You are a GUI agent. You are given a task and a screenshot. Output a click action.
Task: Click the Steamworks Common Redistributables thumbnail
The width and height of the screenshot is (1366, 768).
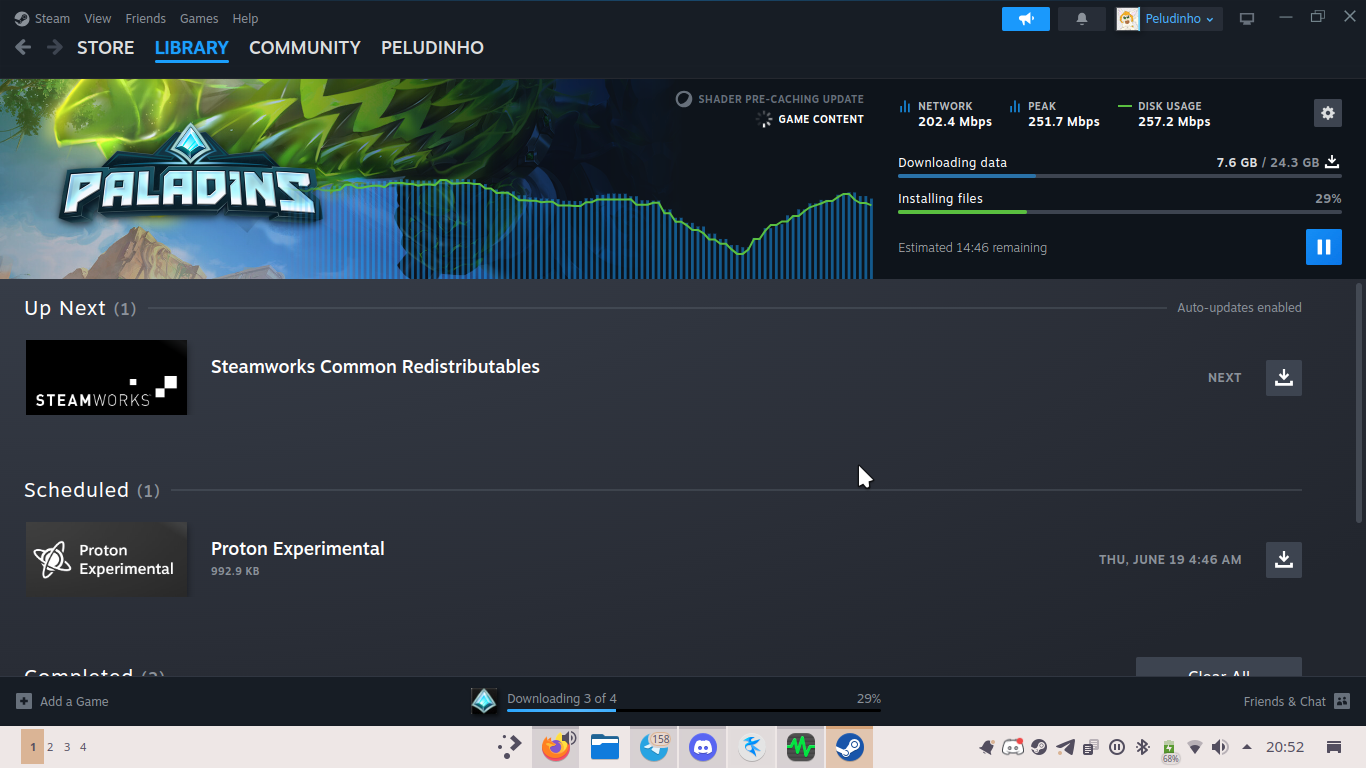tap(107, 378)
